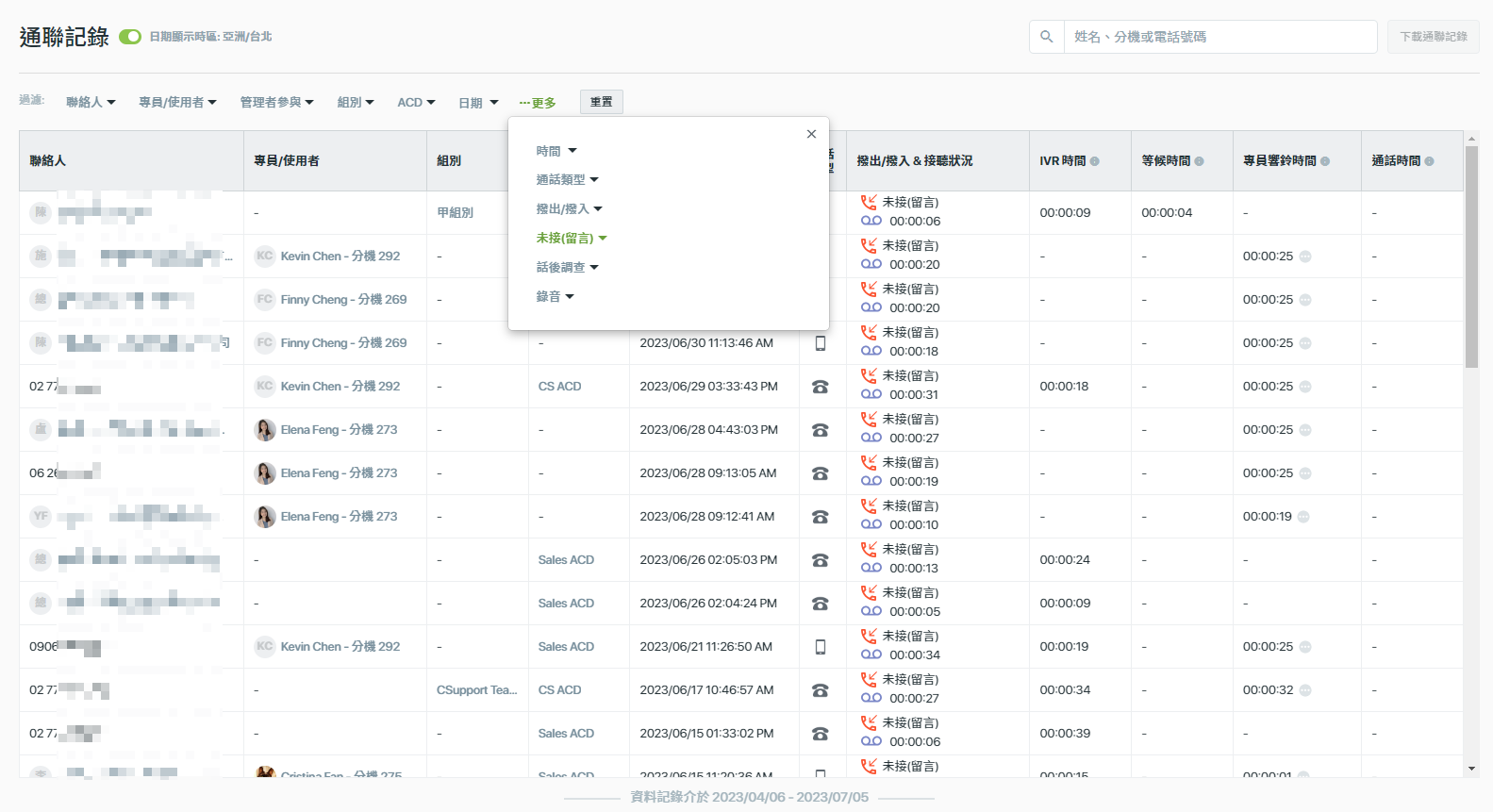
Task: Expand the 未接(留言) filter in popup
Action: (x=572, y=238)
